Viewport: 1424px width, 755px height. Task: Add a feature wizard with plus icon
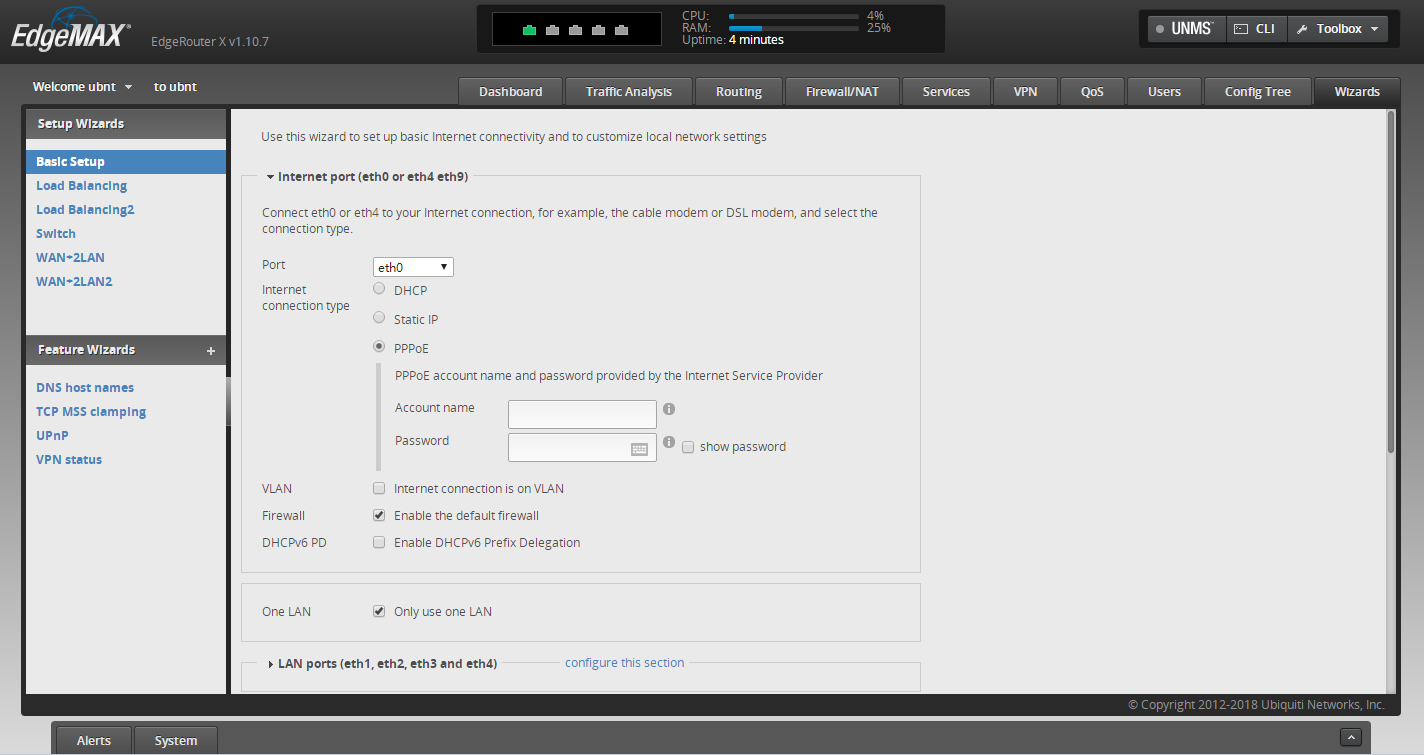(x=210, y=351)
